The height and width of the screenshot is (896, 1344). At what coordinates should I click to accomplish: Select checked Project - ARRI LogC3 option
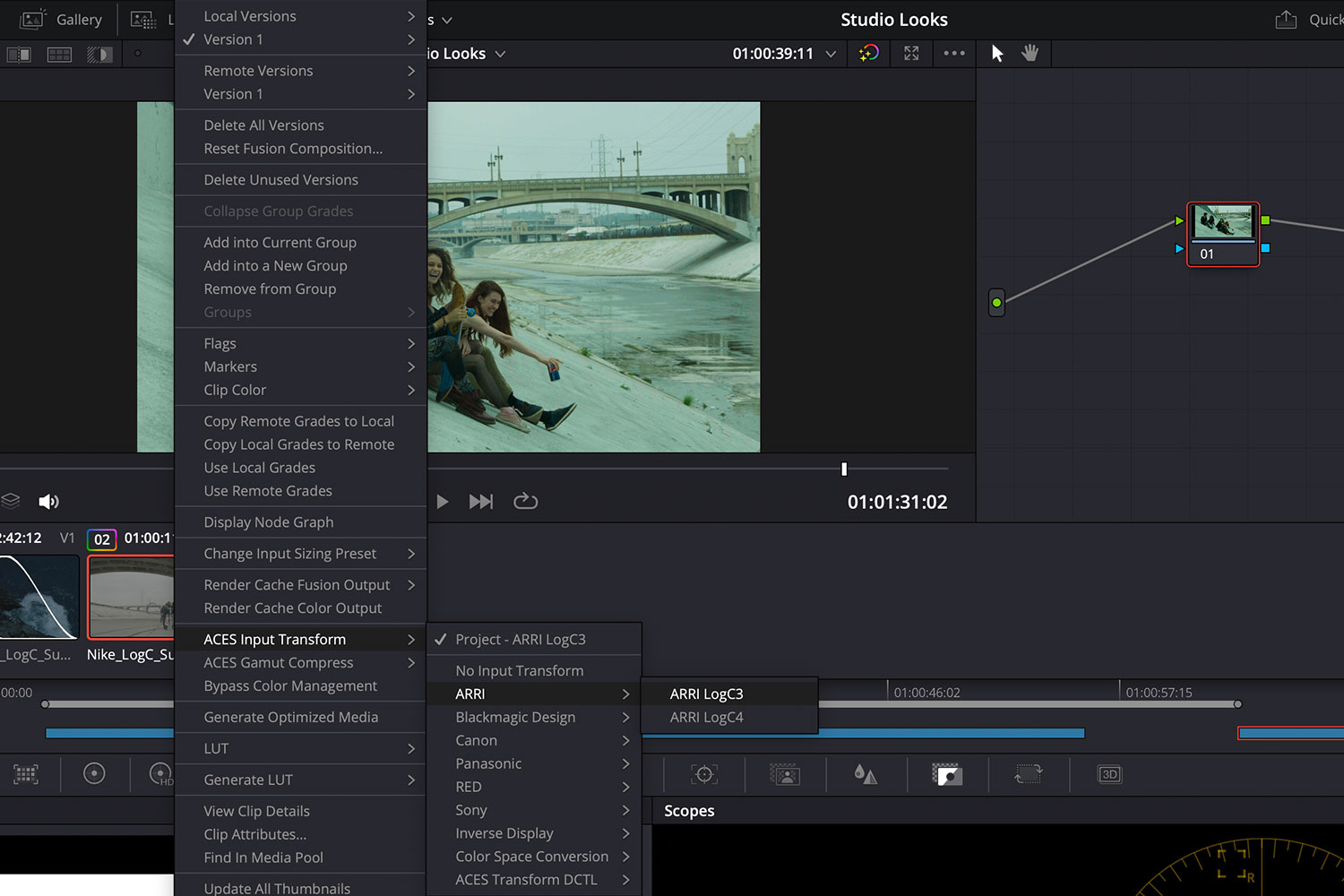(520, 640)
